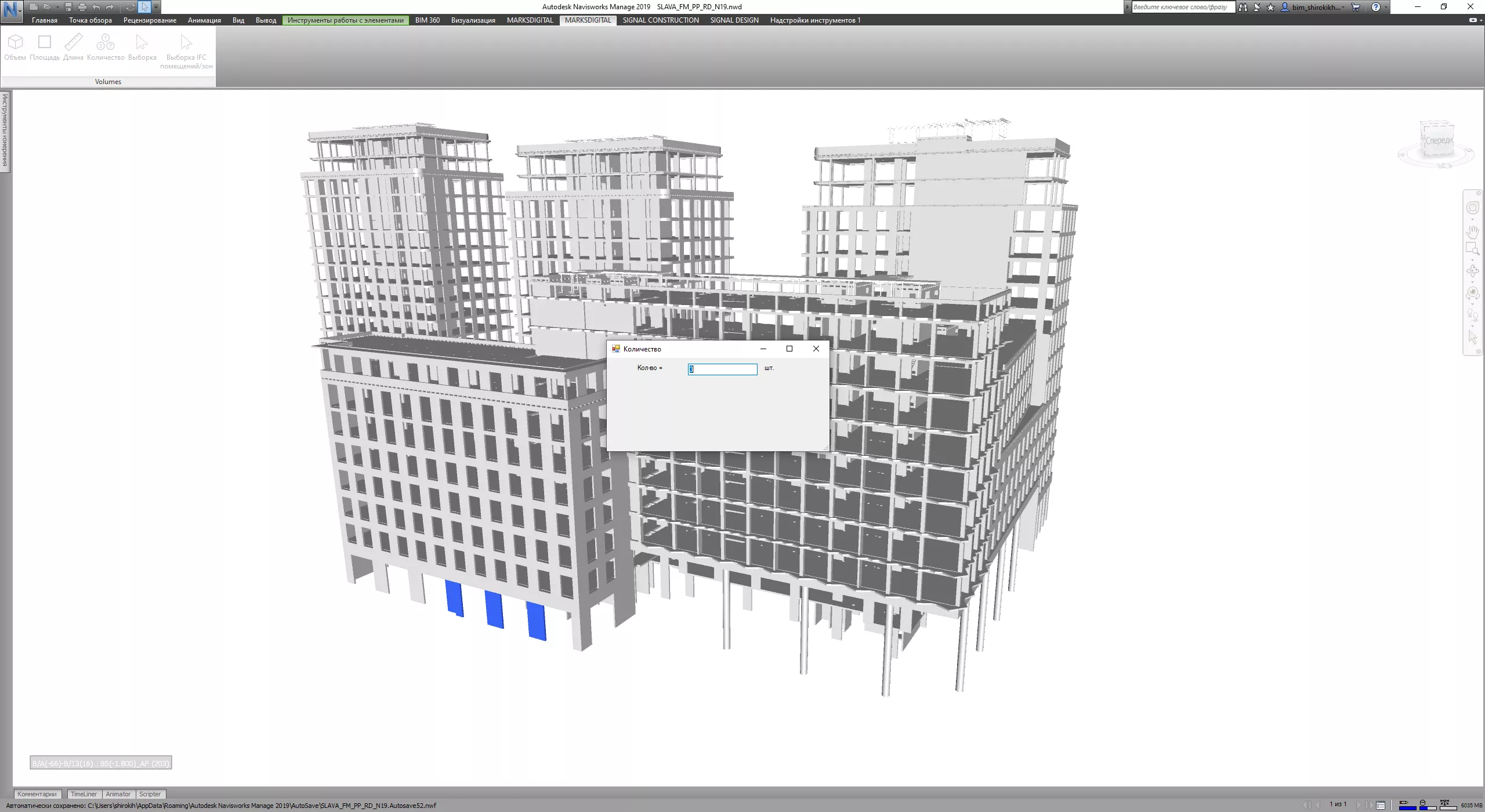Open the Navisworks application menu button
This screenshot has height=812, width=1485.
click(x=11, y=10)
